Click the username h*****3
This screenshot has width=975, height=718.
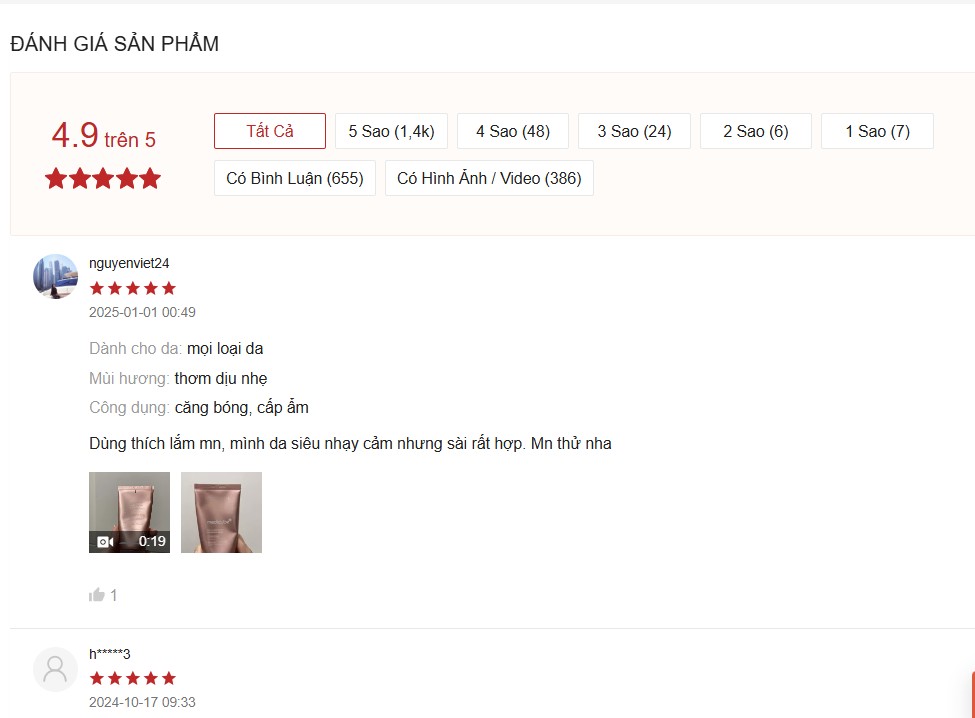click(x=109, y=653)
